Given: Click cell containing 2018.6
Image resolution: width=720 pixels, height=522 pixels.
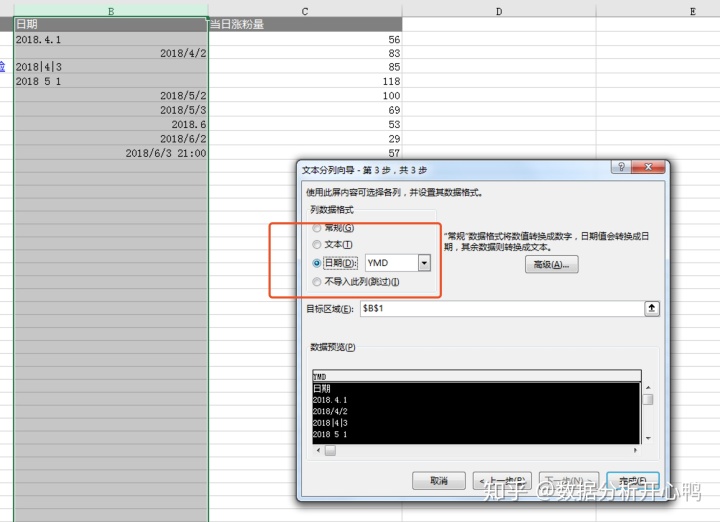Looking at the screenshot, I should 111,124.
